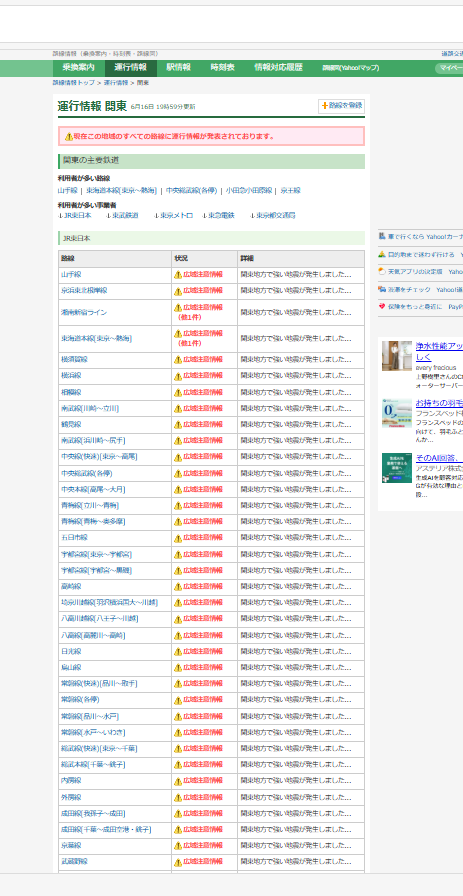Viewport: 463px width, 896px height.
Task: Click the warning icon in 横須賀線 row
Action: (x=178, y=360)
